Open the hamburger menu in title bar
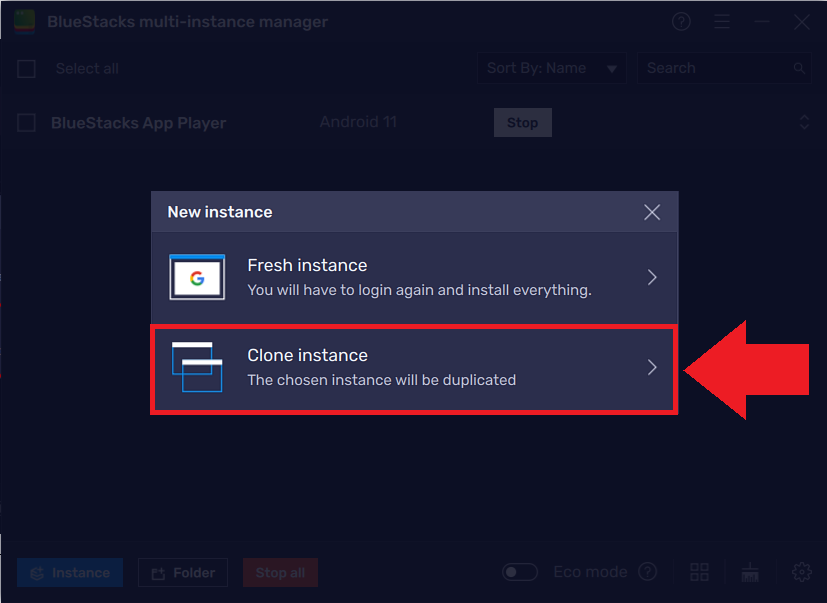 tap(722, 21)
